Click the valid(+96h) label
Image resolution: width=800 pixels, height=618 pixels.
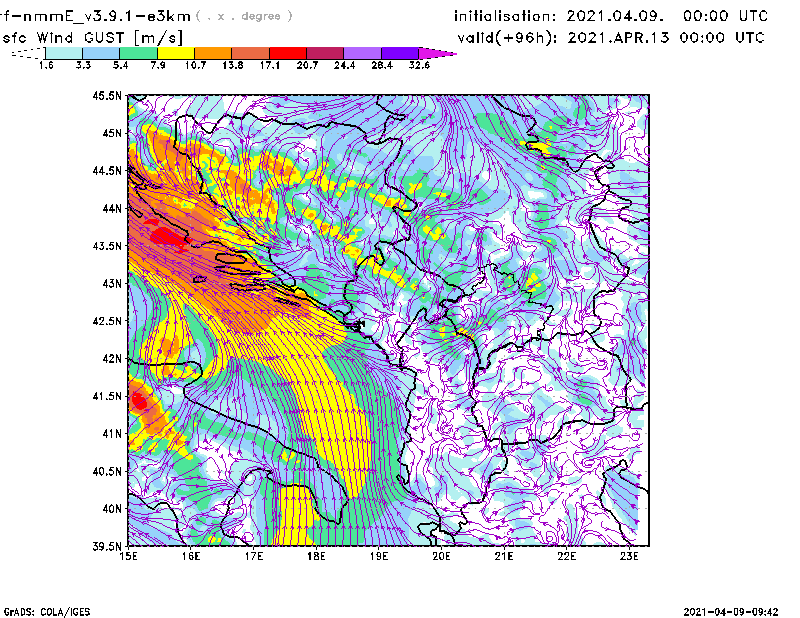click(x=508, y=38)
